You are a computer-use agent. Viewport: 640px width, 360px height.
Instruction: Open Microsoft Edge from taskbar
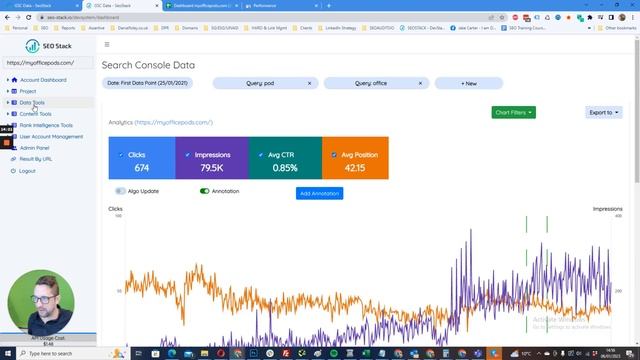(172, 353)
